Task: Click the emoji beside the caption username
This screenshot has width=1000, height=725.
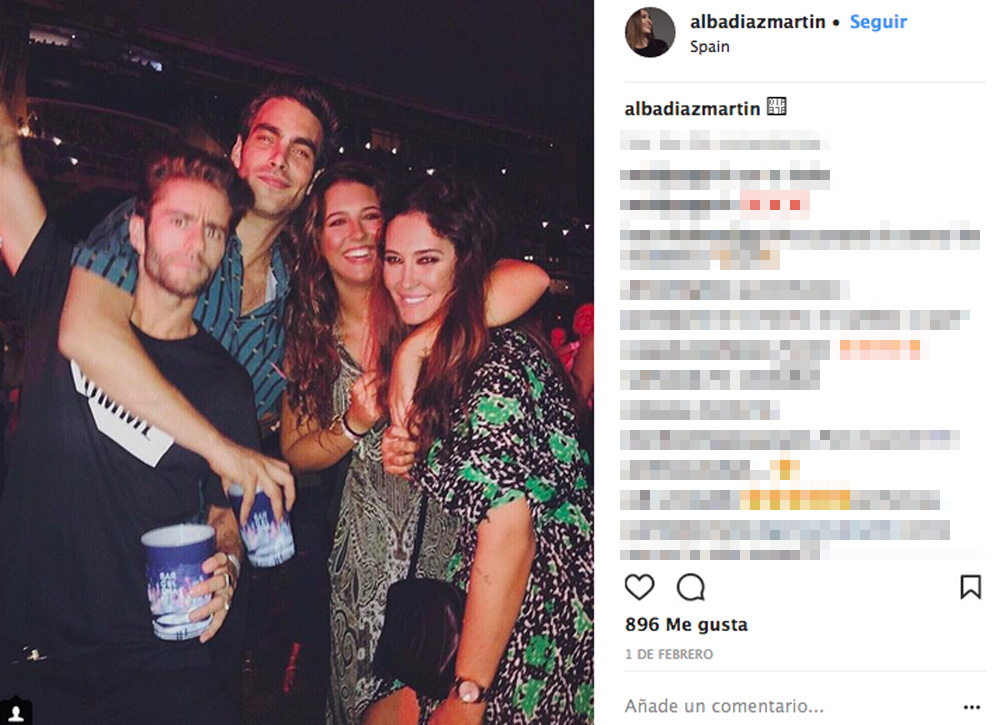Action: point(776,106)
